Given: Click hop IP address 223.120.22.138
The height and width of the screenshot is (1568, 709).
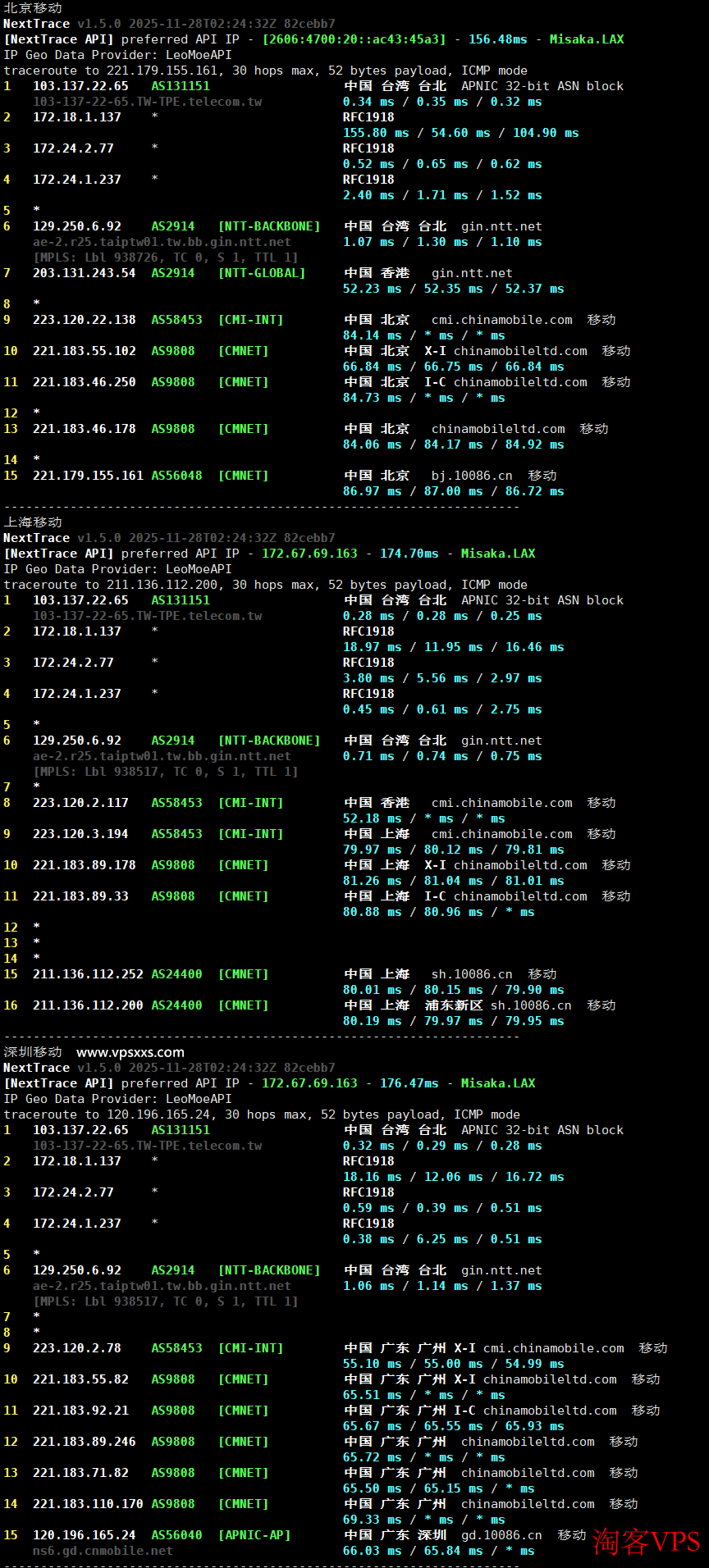Looking at the screenshot, I should 84,320.
